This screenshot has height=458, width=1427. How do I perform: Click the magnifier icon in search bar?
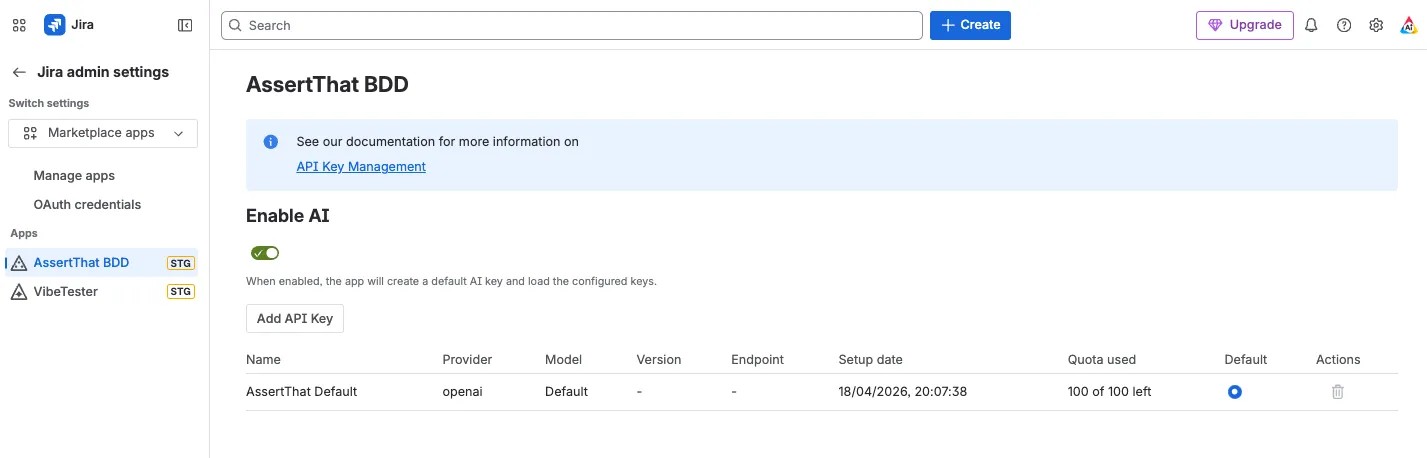click(236, 25)
